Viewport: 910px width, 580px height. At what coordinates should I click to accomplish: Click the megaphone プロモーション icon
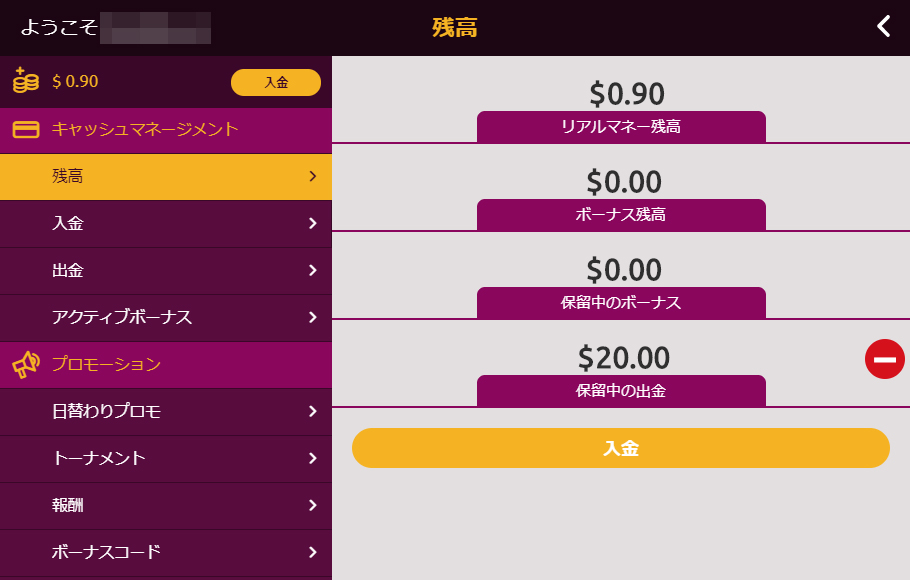click(26, 365)
